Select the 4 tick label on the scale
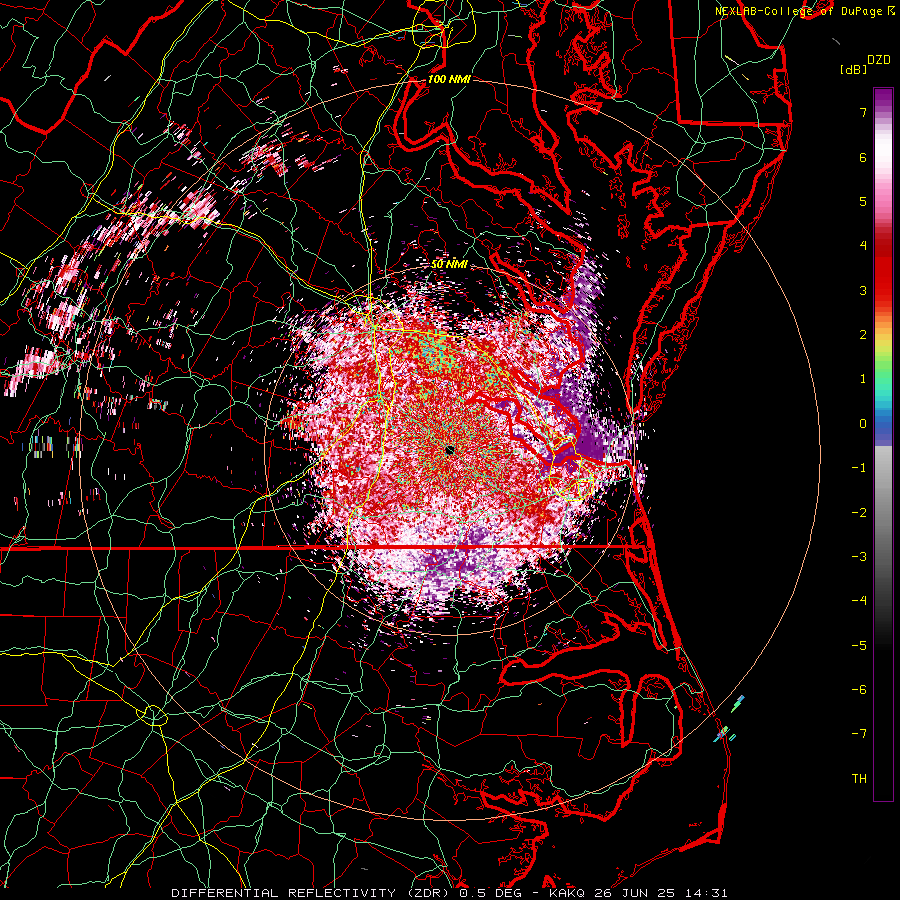Image resolution: width=900 pixels, height=900 pixels. click(x=863, y=246)
